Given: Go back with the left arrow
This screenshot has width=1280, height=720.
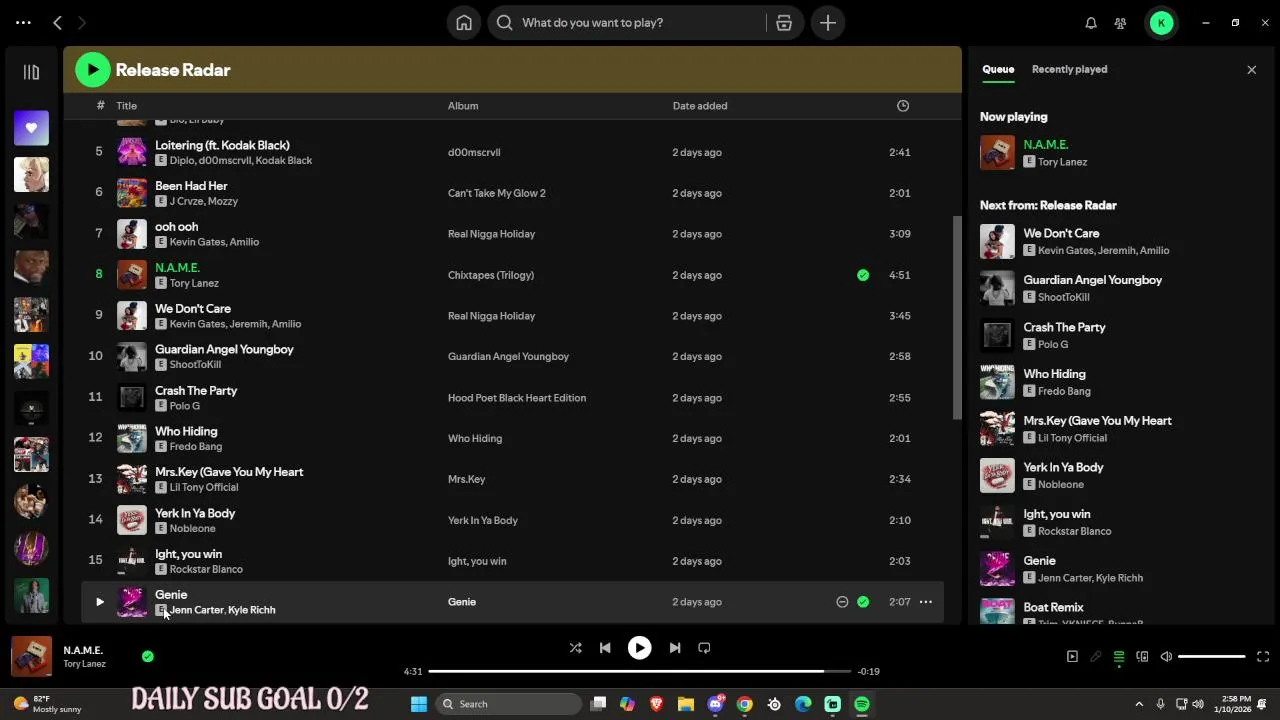Looking at the screenshot, I should (57, 22).
